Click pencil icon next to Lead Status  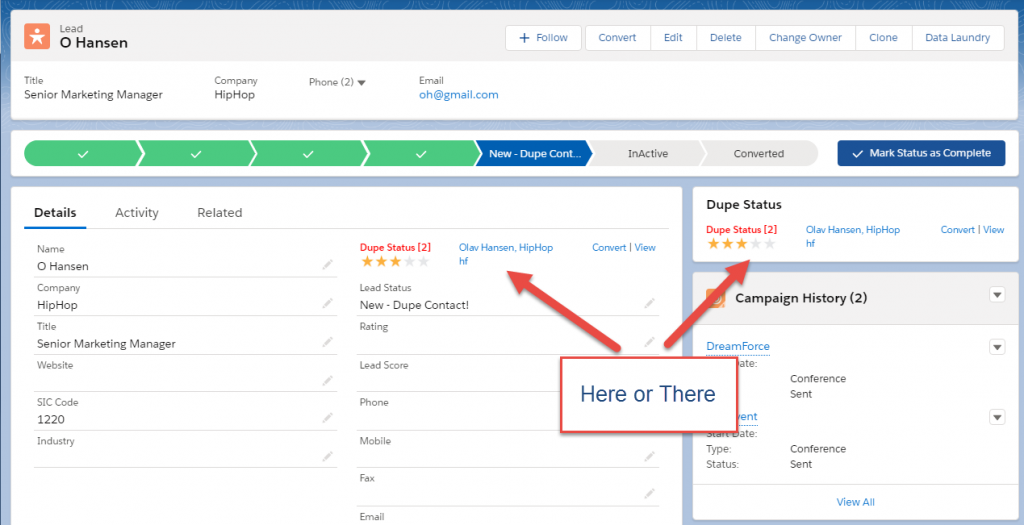tap(649, 303)
